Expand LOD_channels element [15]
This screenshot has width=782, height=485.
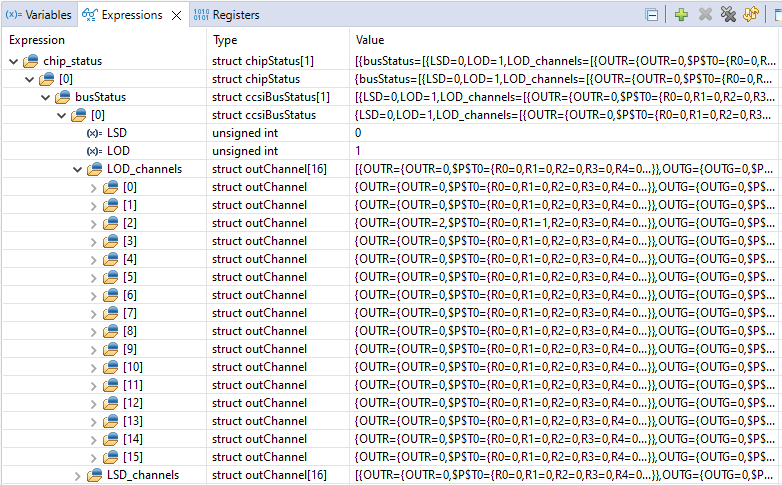[95, 457]
